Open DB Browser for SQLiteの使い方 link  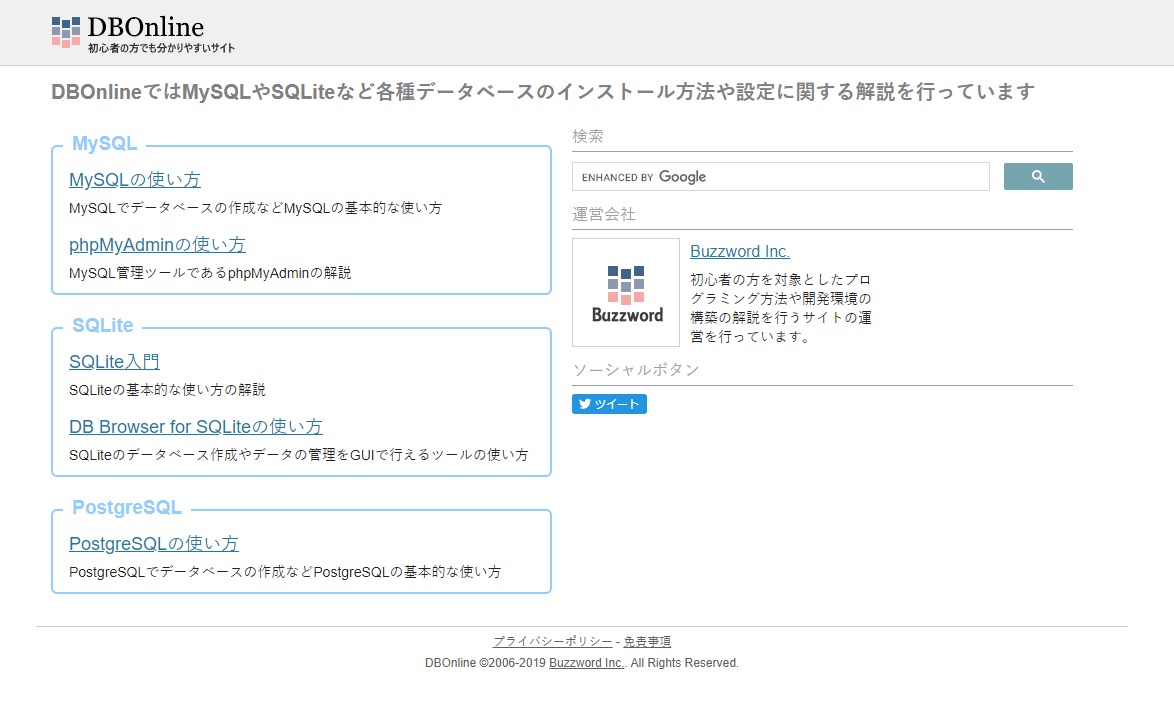pyautogui.click(x=195, y=427)
